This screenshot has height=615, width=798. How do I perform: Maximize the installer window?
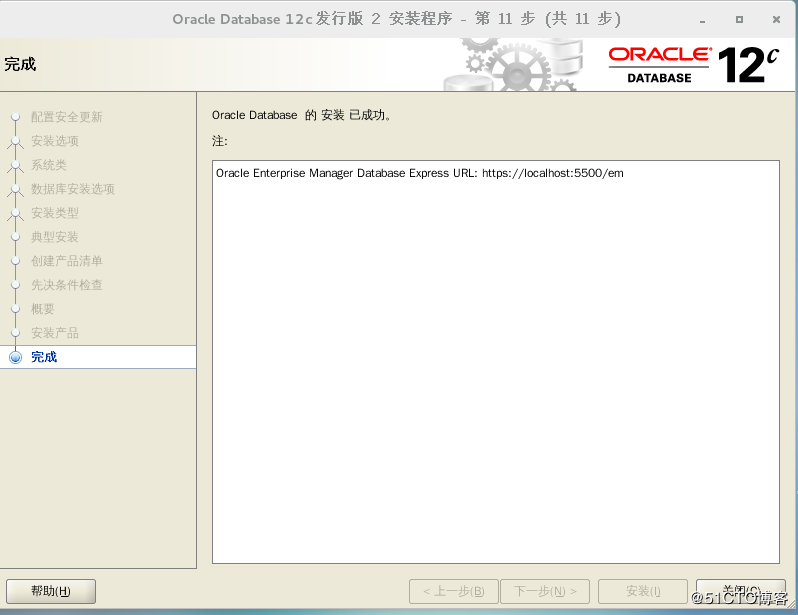(739, 19)
